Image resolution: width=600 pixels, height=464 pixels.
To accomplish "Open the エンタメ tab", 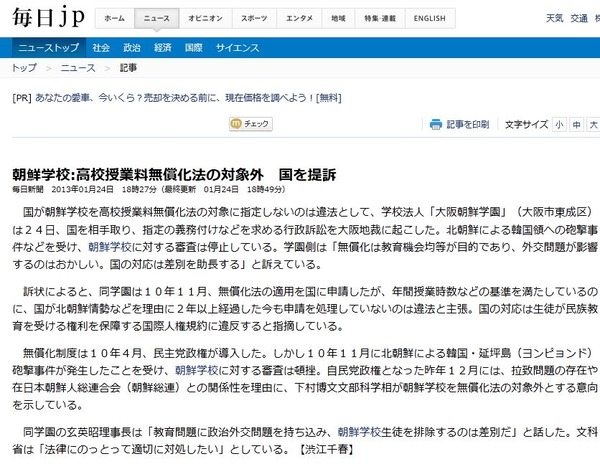I will [299, 18].
